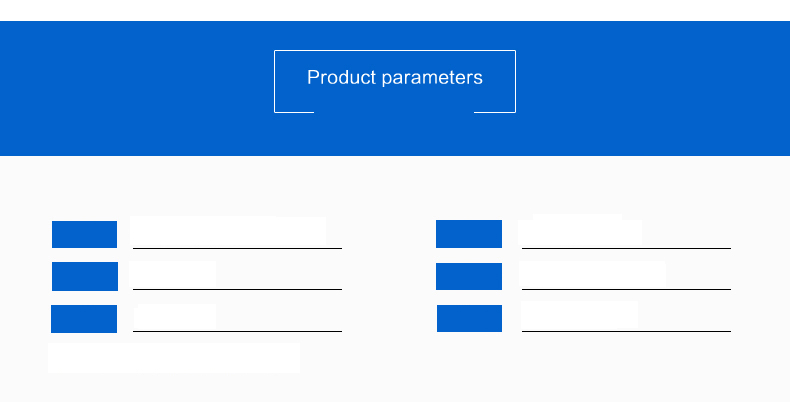The height and width of the screenshot is (402, 790).
Task: Click the underline beneath last right-column field
Action: tap(626, 331)
